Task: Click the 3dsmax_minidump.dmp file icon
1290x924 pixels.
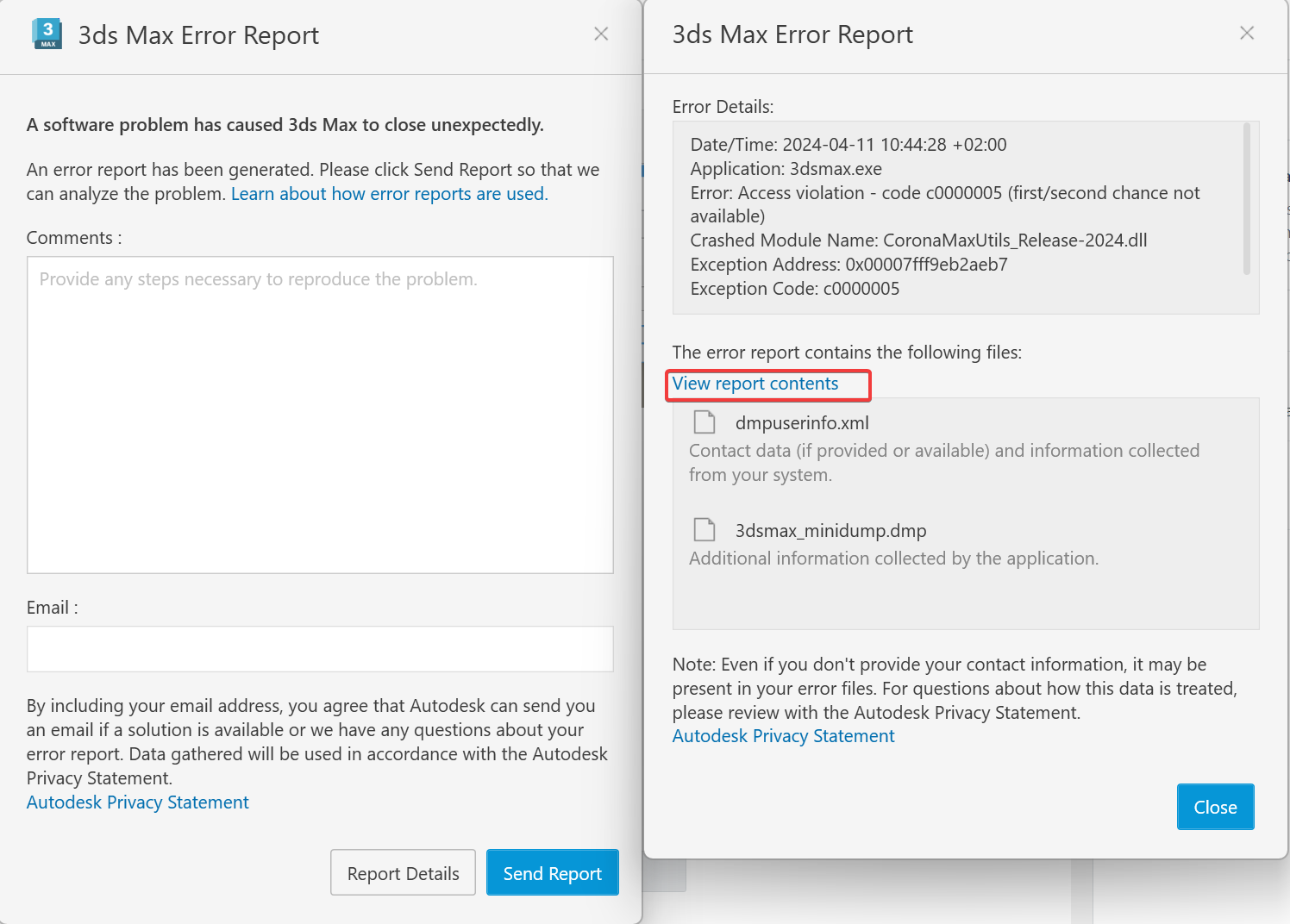Action: tap(704, 530)
